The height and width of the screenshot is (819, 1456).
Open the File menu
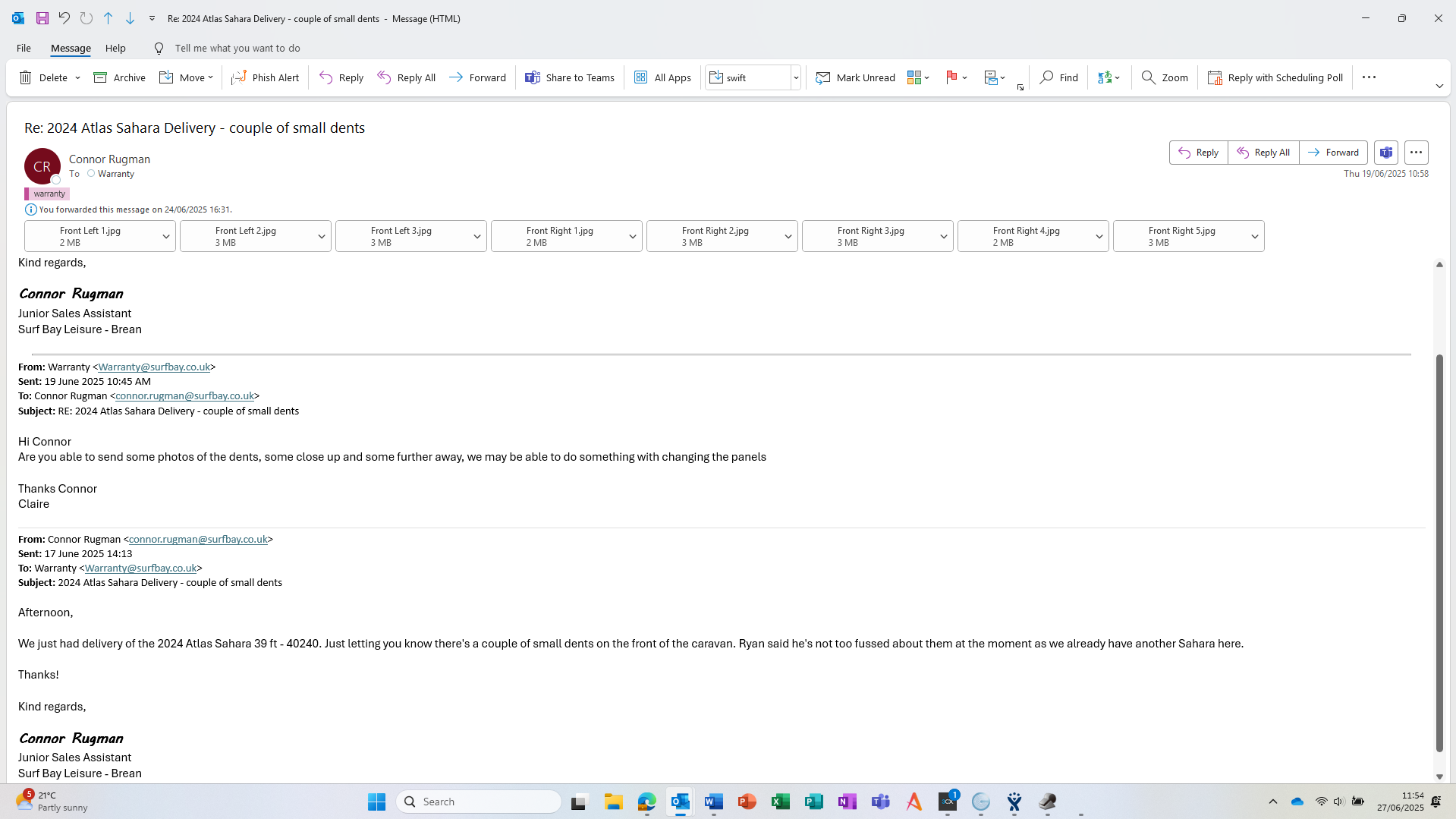pyautogui.click(x=24, y=48)
